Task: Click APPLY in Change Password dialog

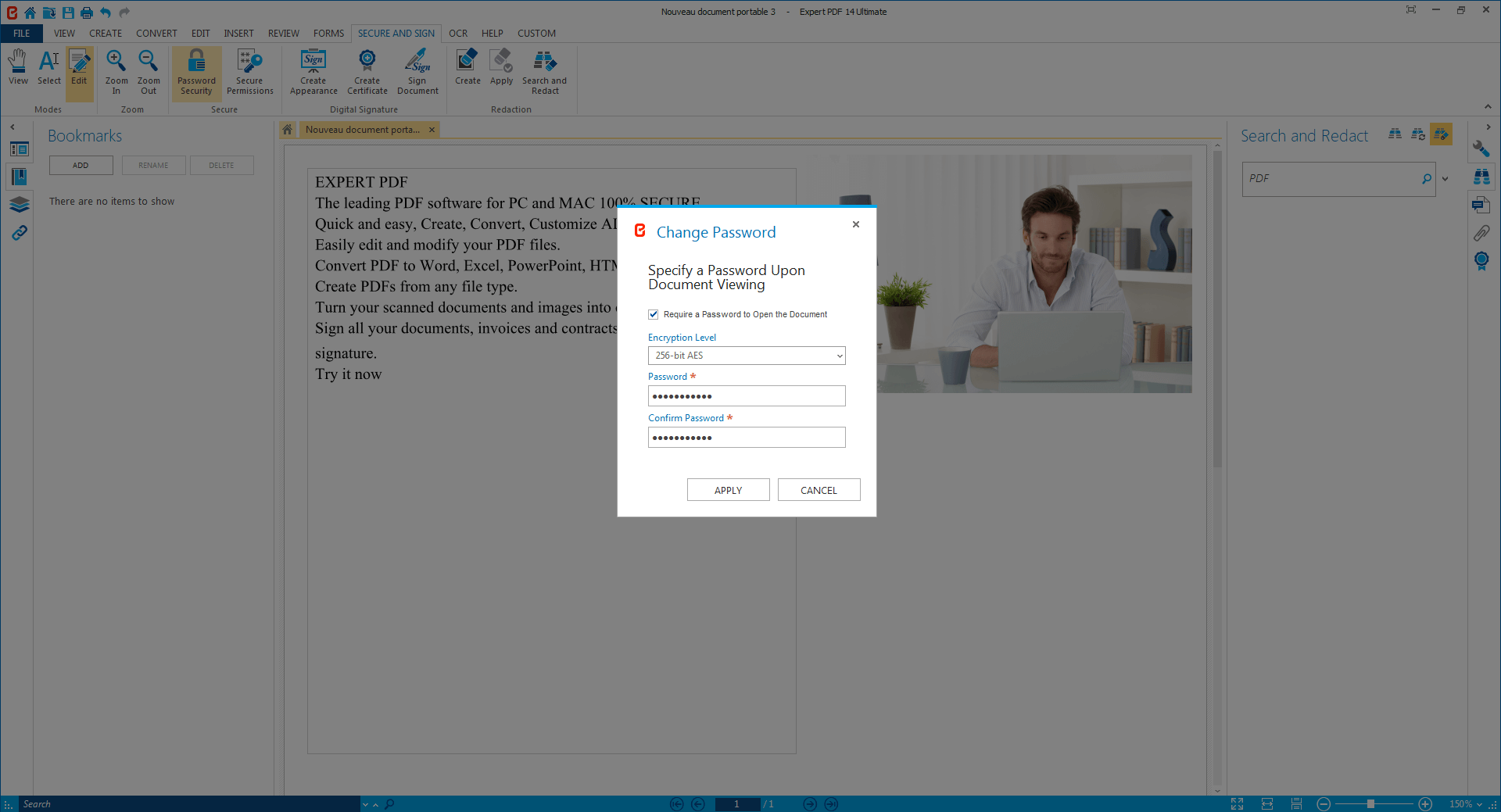Action: (729, 490)
